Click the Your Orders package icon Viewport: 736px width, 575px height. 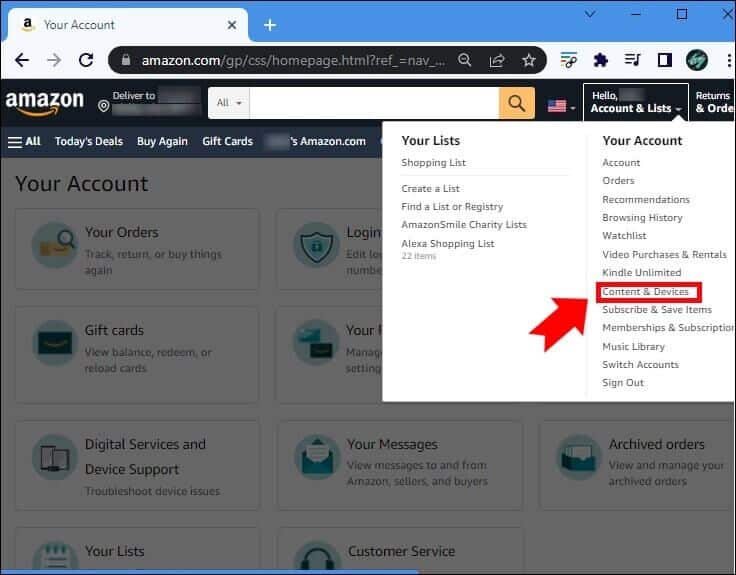(55, 245)
